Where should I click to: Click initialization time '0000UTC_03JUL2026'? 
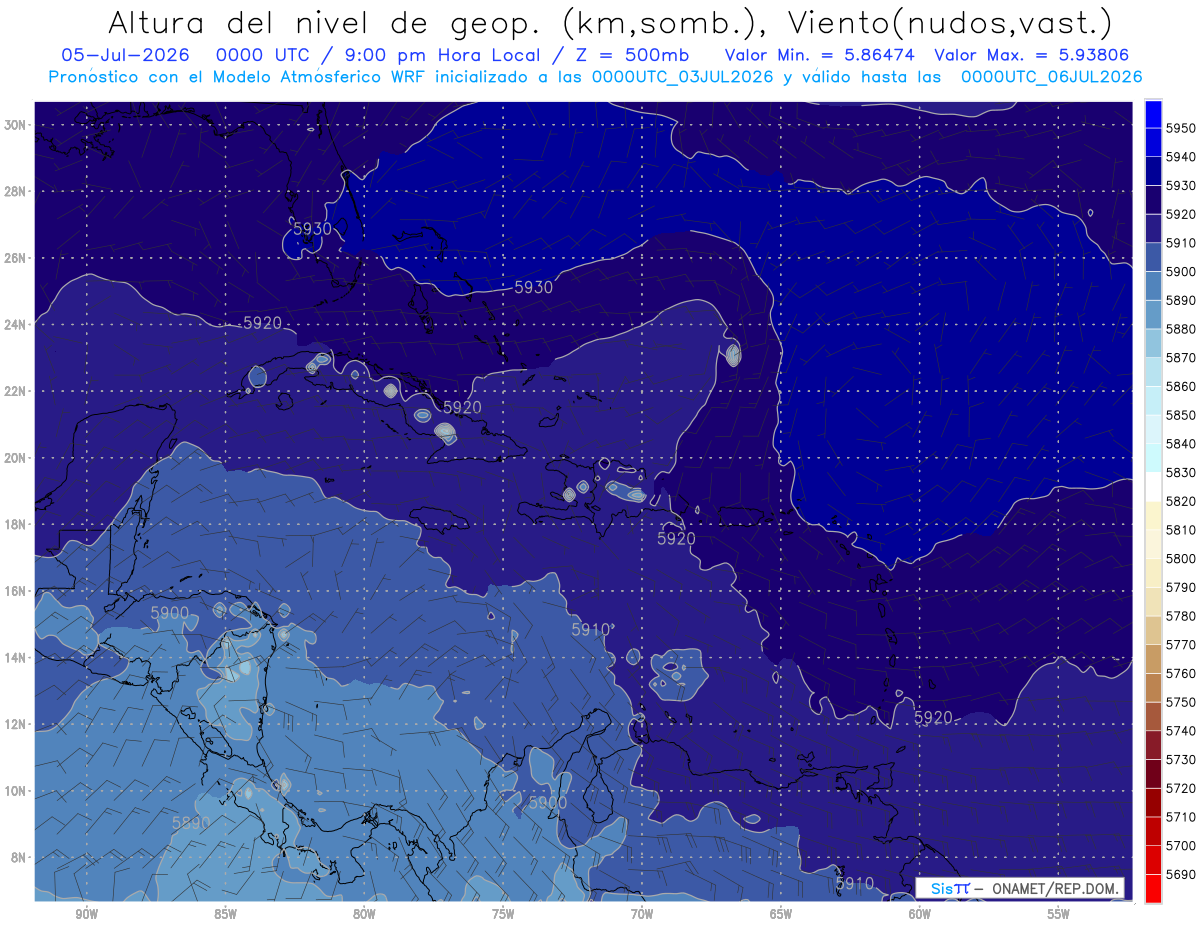tap(683, 76)
